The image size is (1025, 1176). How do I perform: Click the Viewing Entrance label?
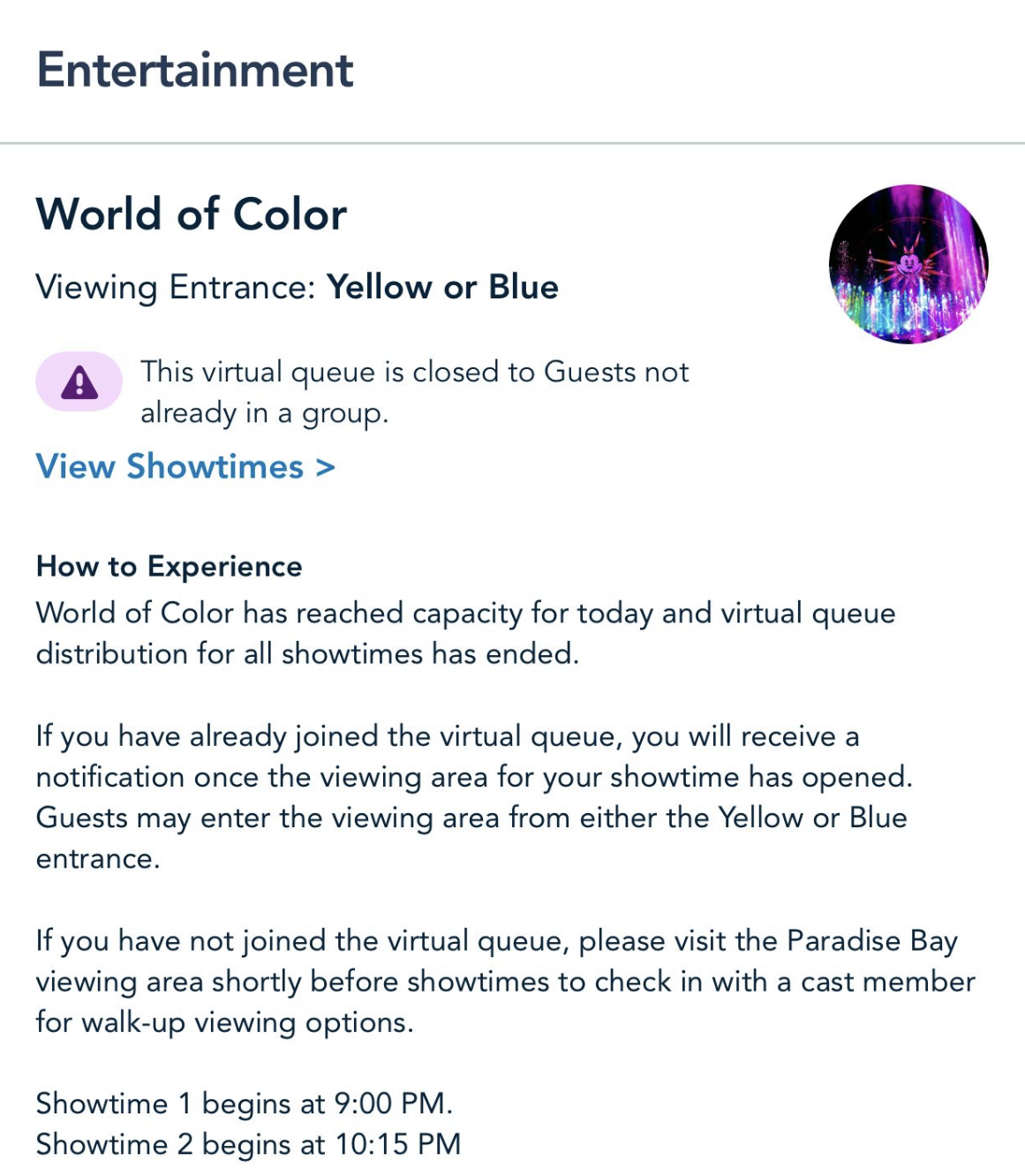click(x=175, y=288)
